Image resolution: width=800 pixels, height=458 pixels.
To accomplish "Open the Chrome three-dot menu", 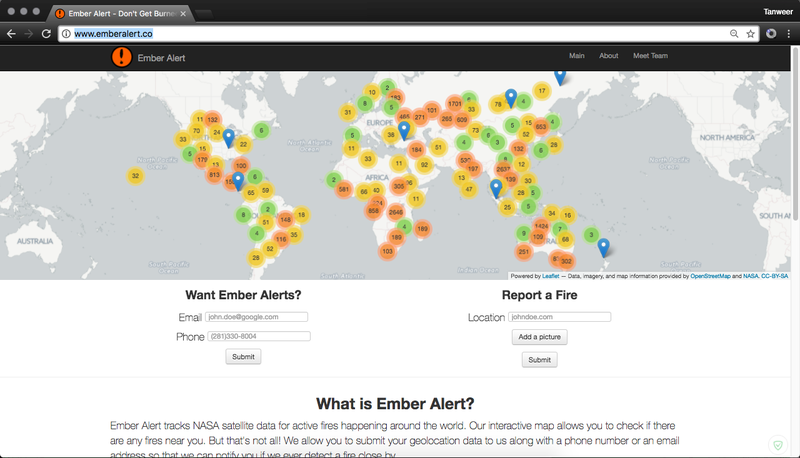I will point(789,33).
